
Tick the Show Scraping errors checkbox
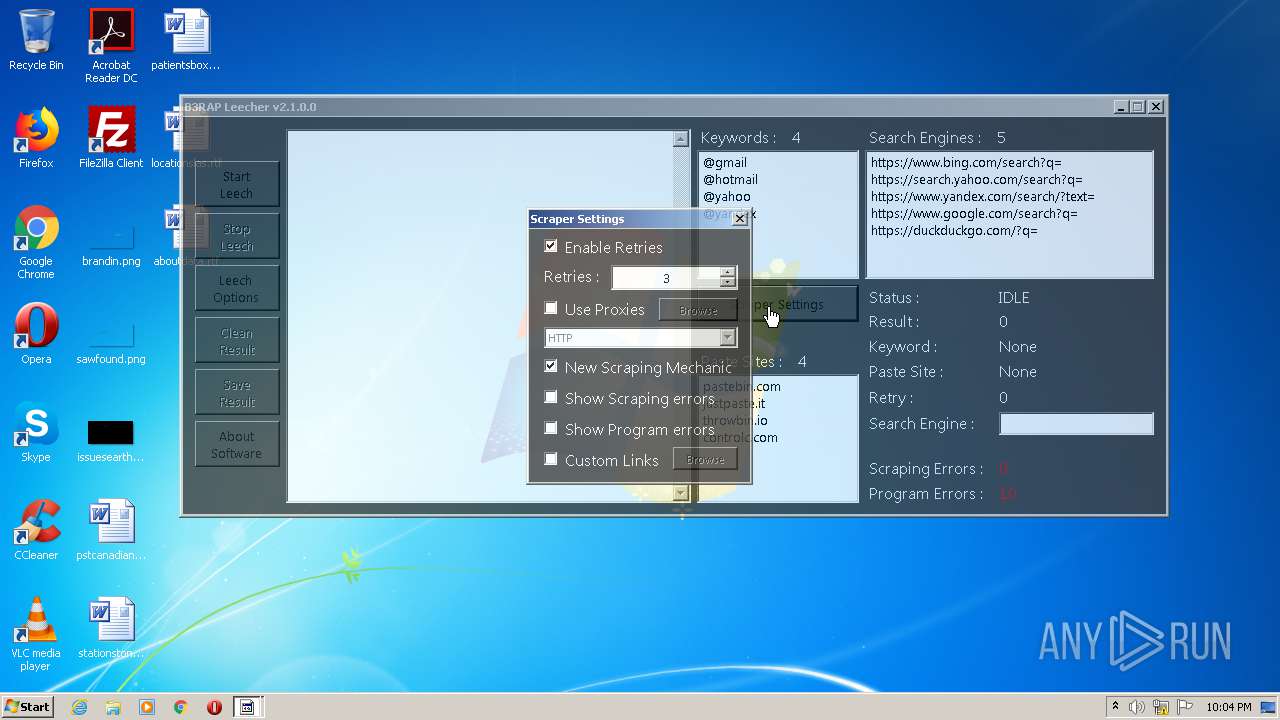[550, 397]
